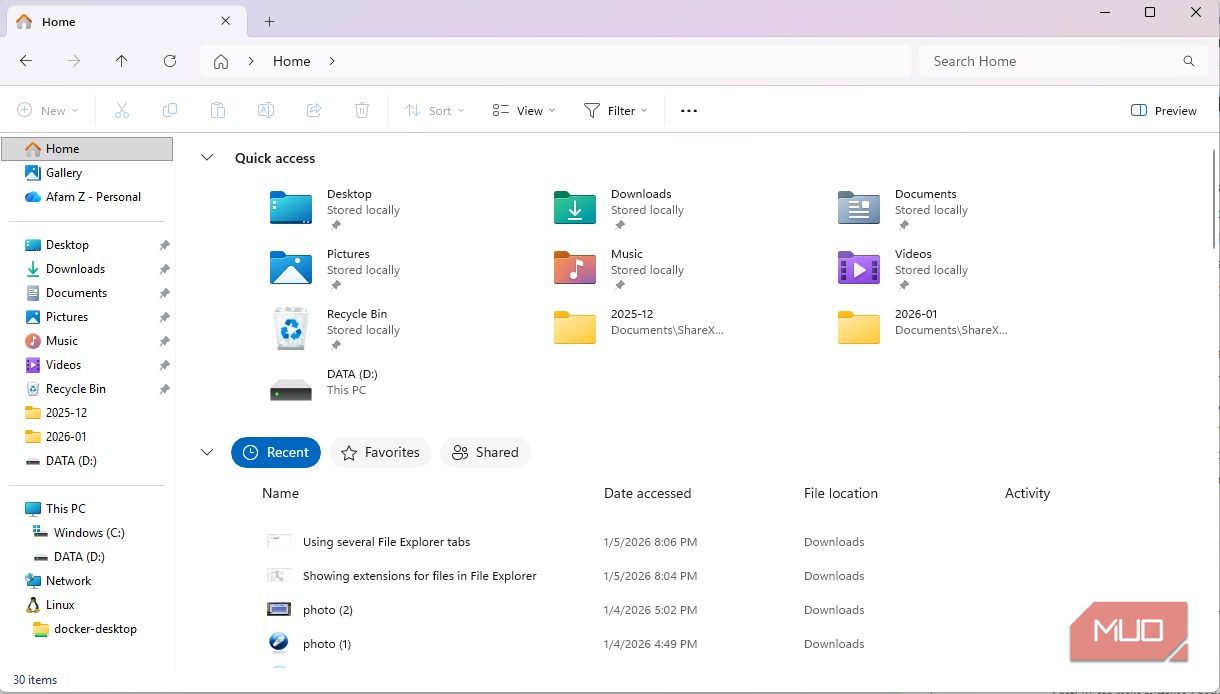This screenshot has width=1220, height=694.
Task: Expand chevron after Home in address bar
Action: 332,61
